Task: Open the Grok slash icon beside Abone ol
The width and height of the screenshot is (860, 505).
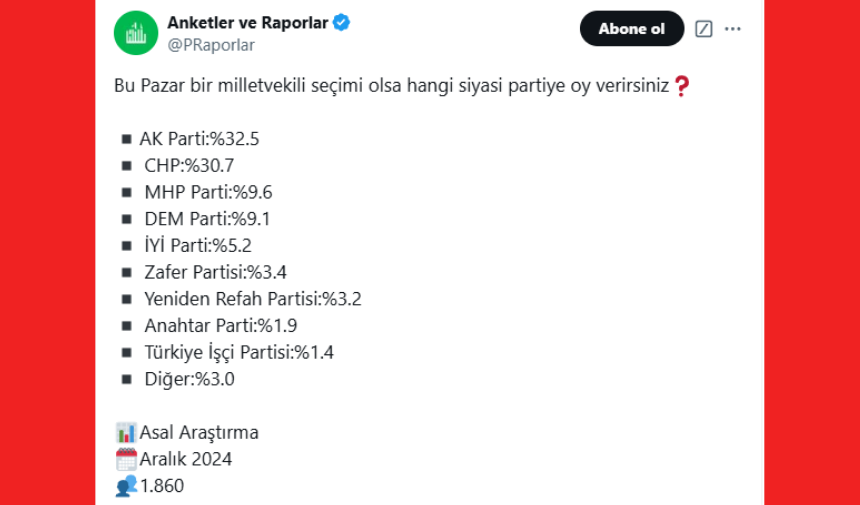Action: click(704, 29)
